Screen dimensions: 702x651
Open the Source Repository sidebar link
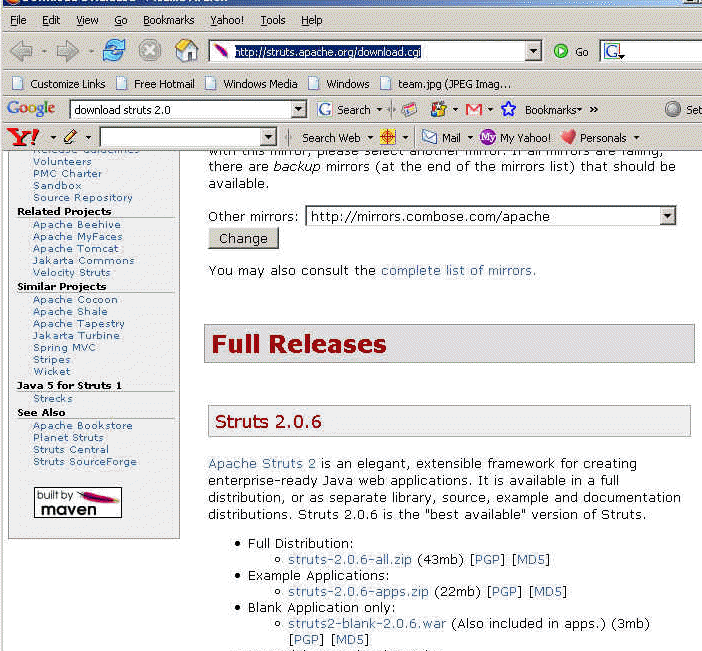coord(83,197)
